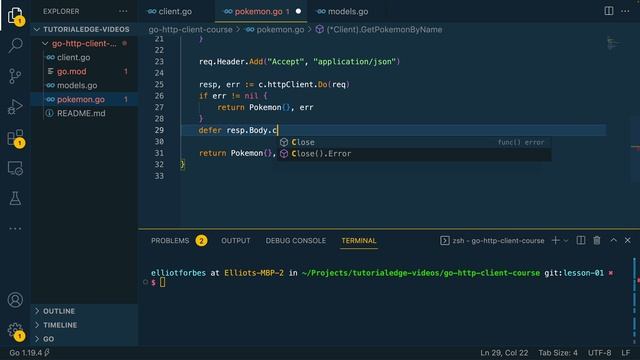
Task: Accept the Close autocomplete suggestion
Action: [414, 142]
